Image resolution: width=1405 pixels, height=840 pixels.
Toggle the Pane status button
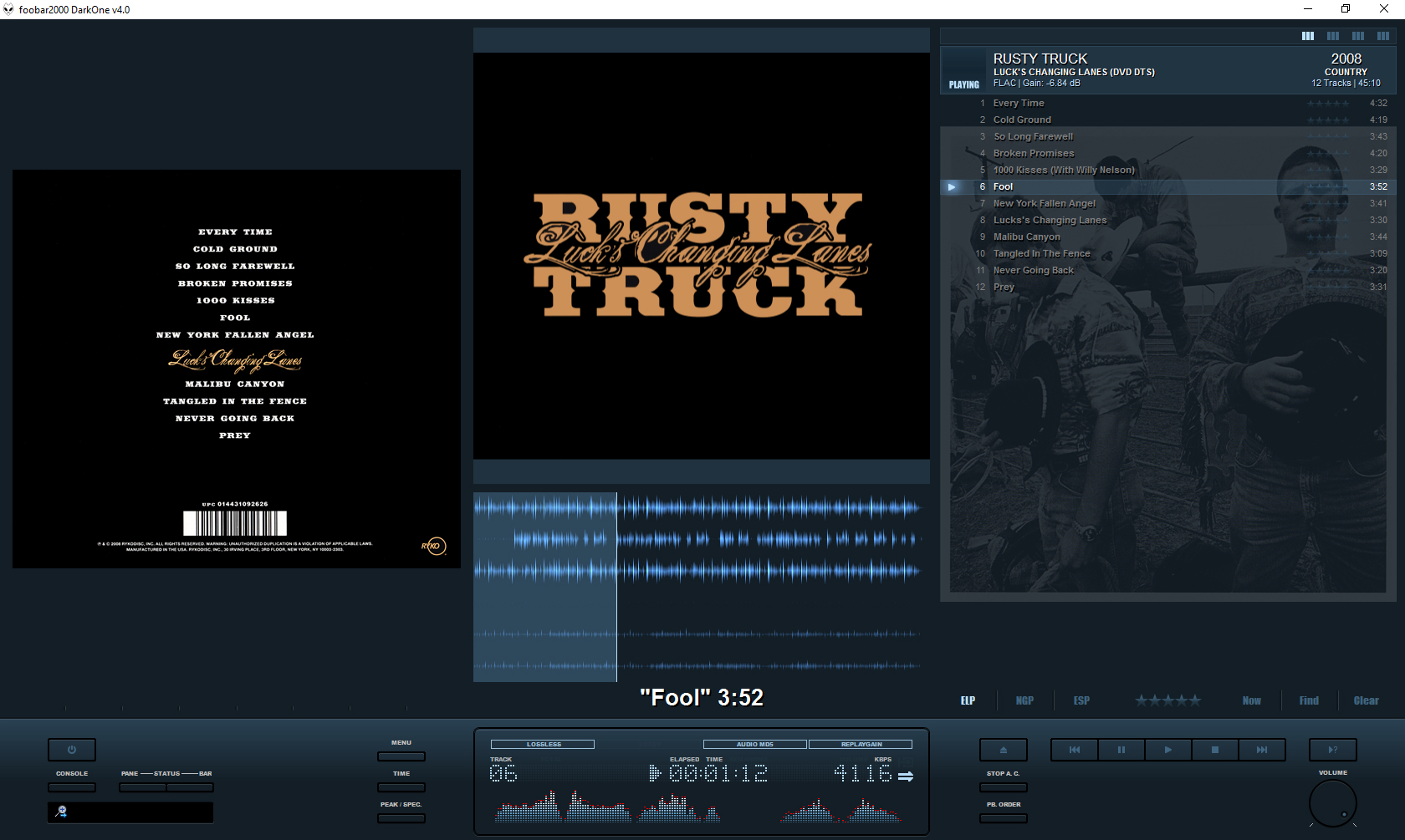pos(142,787)
